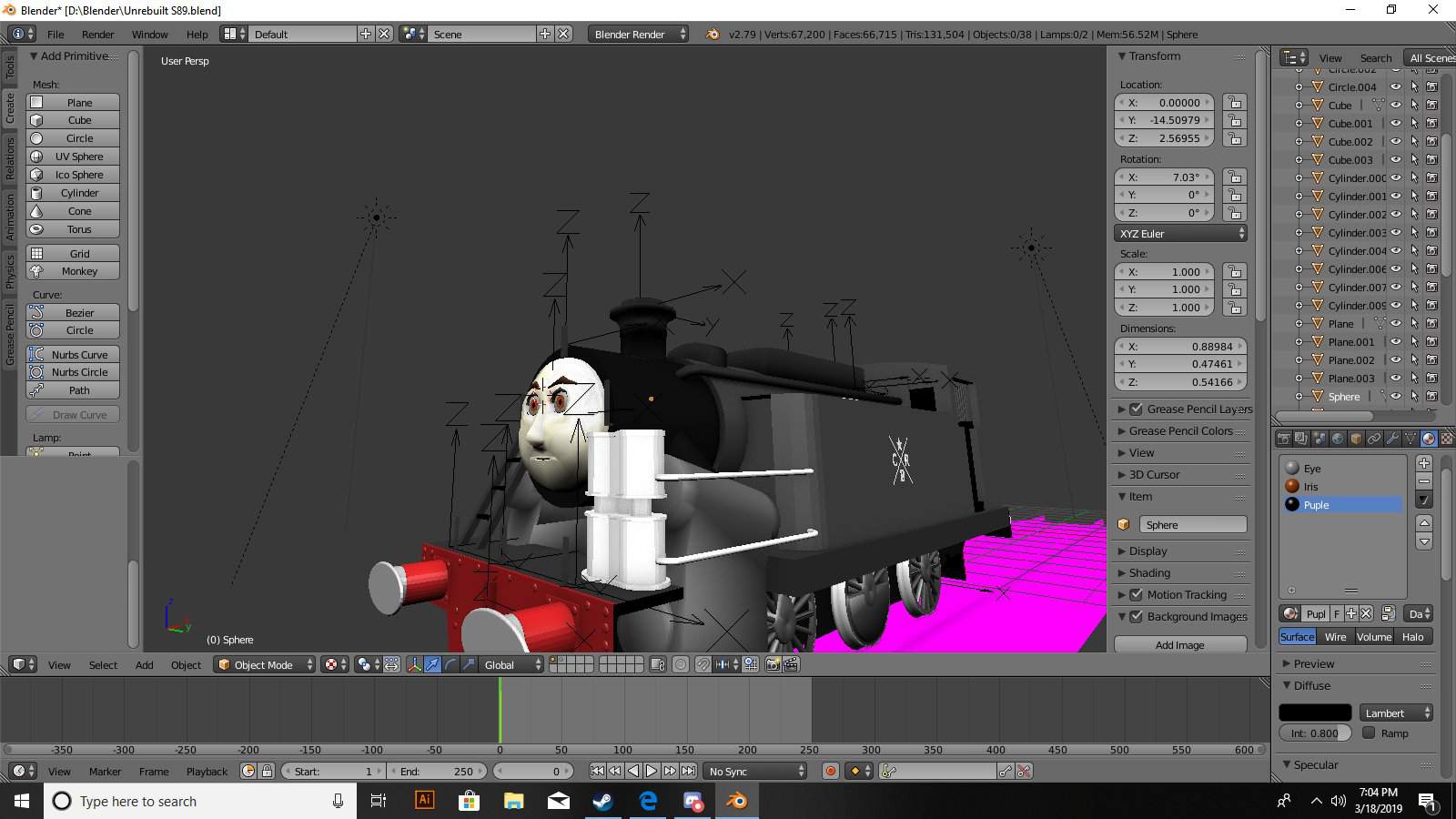Screen dimensions: 1456x819
Task: Enable the diffuse Ramp checkbox
Action: coord(1369,733)
